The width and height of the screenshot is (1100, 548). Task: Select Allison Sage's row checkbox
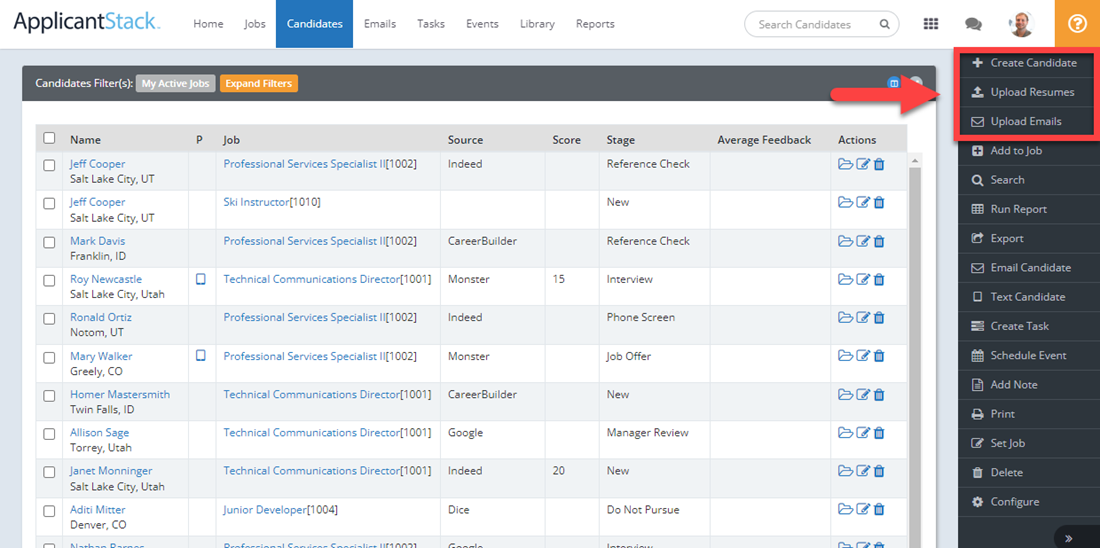(x=49, y=434)
